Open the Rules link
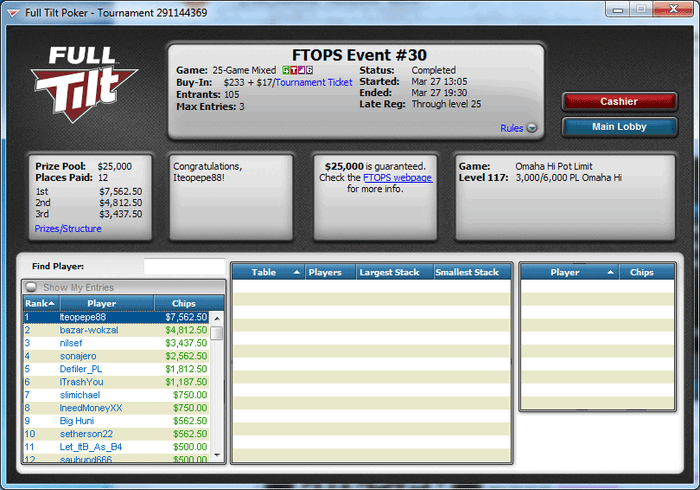 pyautogui.click(x=512, y=128)
